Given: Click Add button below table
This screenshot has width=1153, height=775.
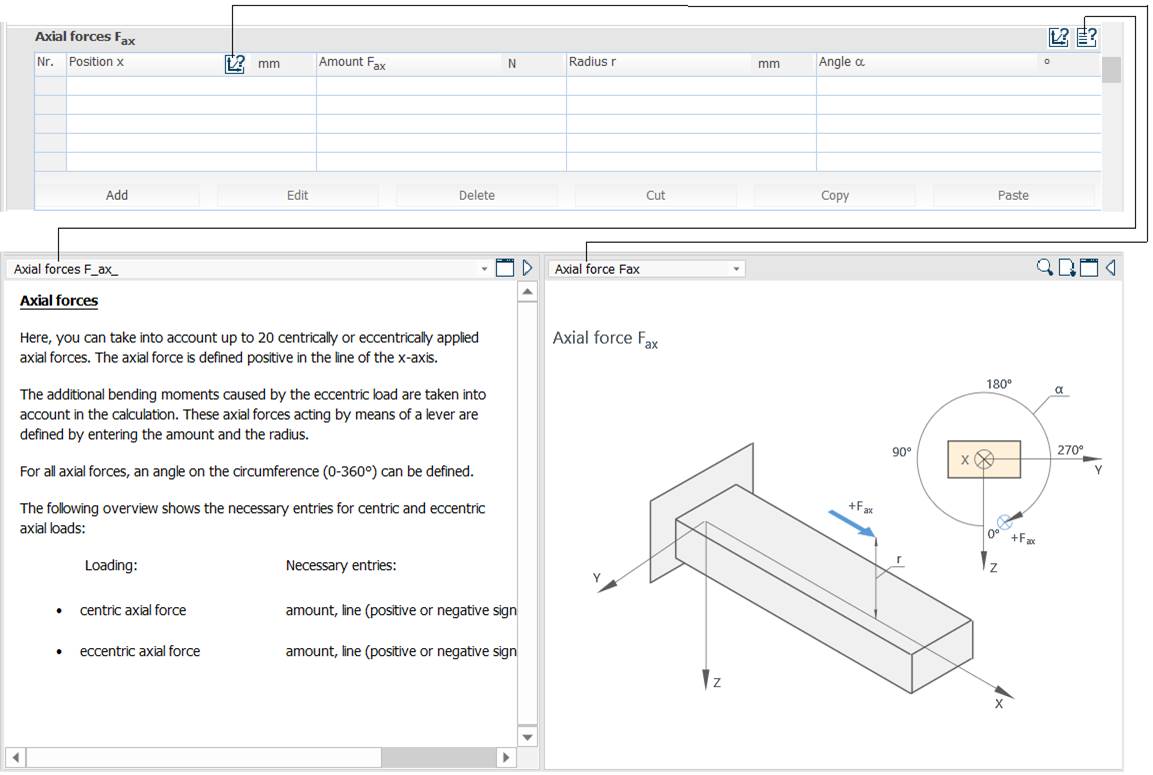Looking at the screenshot, I should pos(117,196).
